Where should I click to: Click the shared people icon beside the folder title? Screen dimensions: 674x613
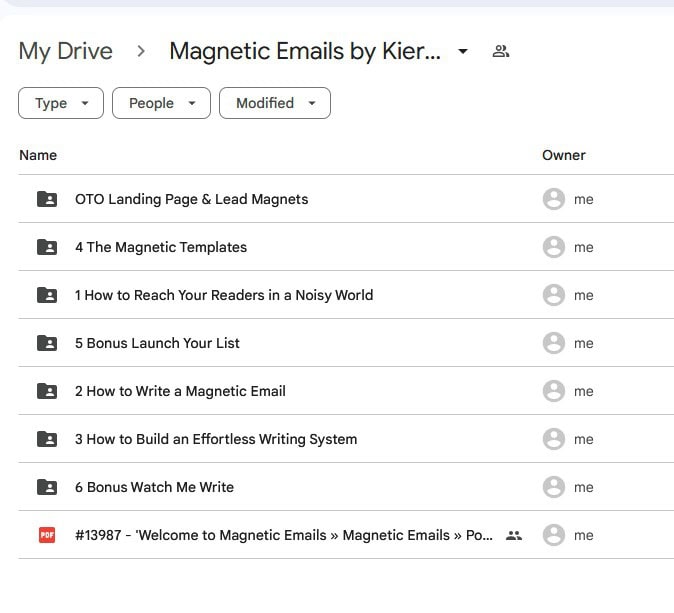pos(501,51)
